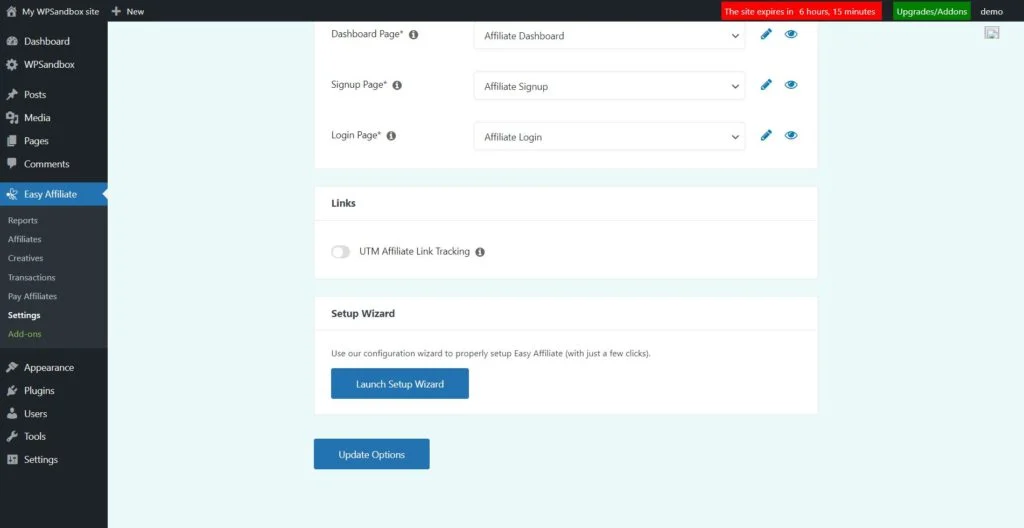The image size is (1024, 528).
Task: Open the Dashboard gauge icon in sidebar
Action: point(12,41)
